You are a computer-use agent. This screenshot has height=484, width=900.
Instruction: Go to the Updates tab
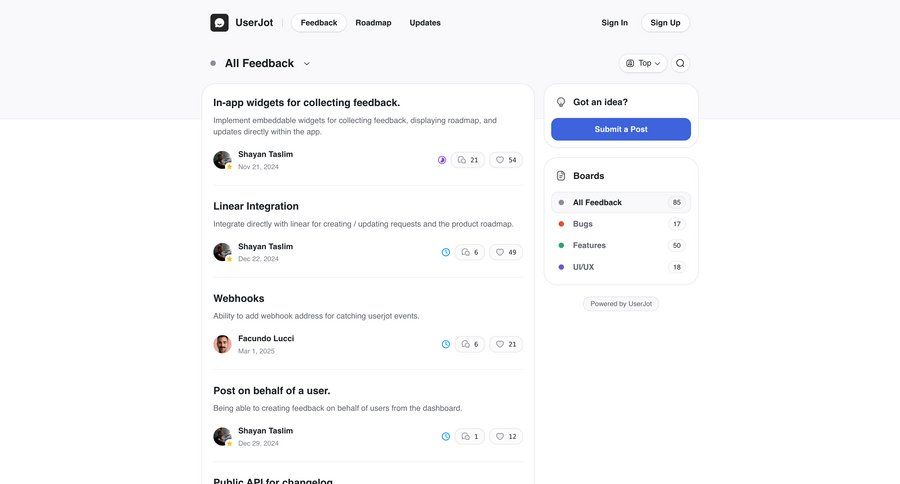(425, 23)
